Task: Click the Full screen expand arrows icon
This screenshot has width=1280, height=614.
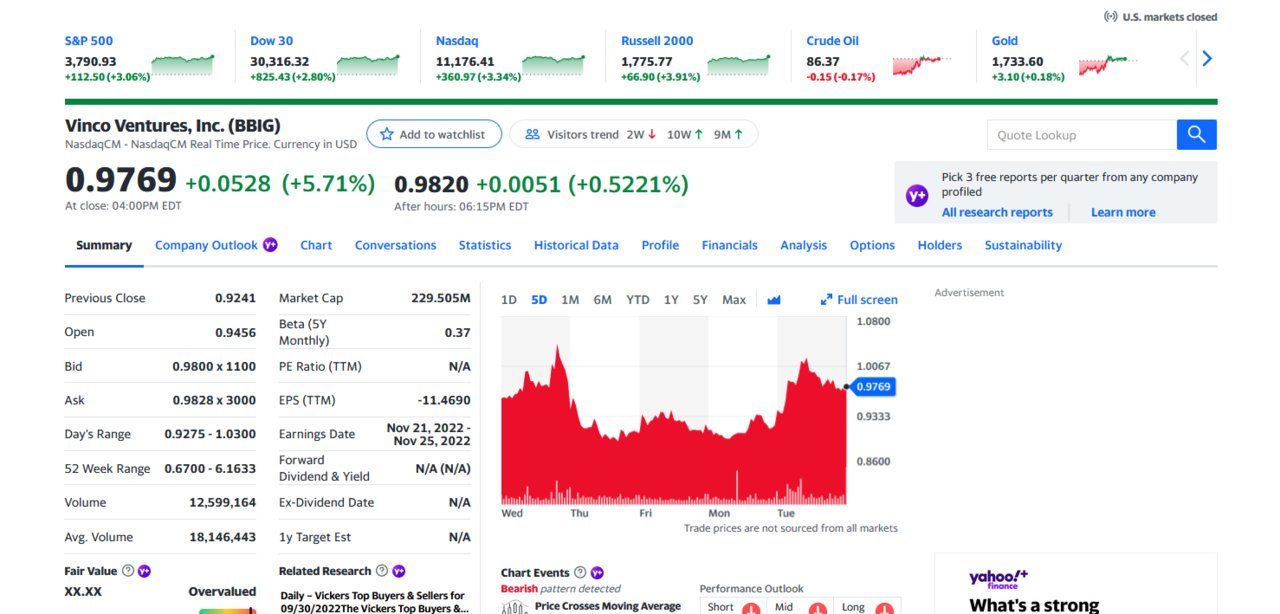Action: coord(826,300)
